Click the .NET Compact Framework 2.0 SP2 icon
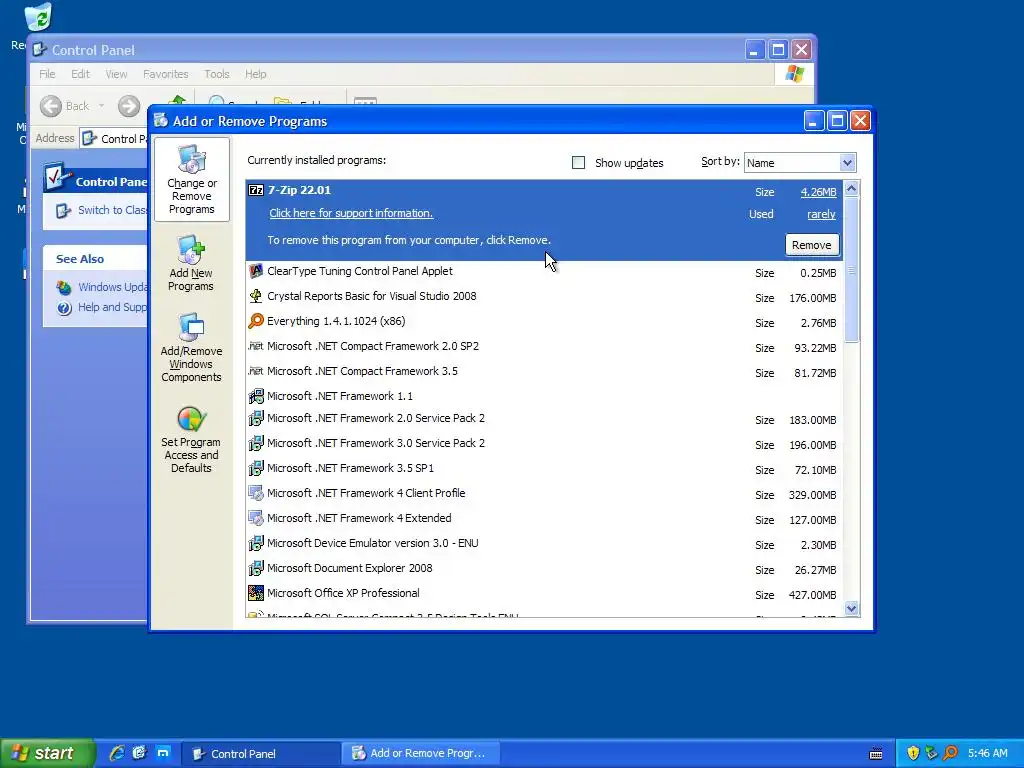The width and height of the screenshot is (1024, 768). click(x=256, y=346)
